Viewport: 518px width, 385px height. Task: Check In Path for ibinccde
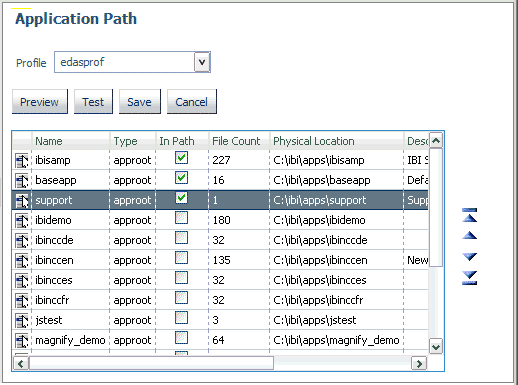pos(181,238)
